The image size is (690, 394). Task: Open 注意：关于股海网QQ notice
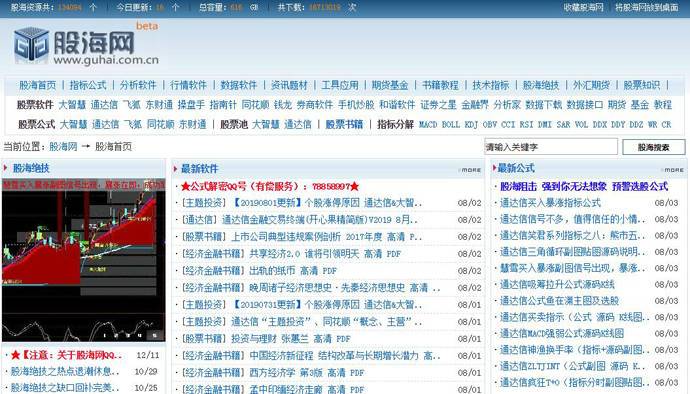[66, 355]
